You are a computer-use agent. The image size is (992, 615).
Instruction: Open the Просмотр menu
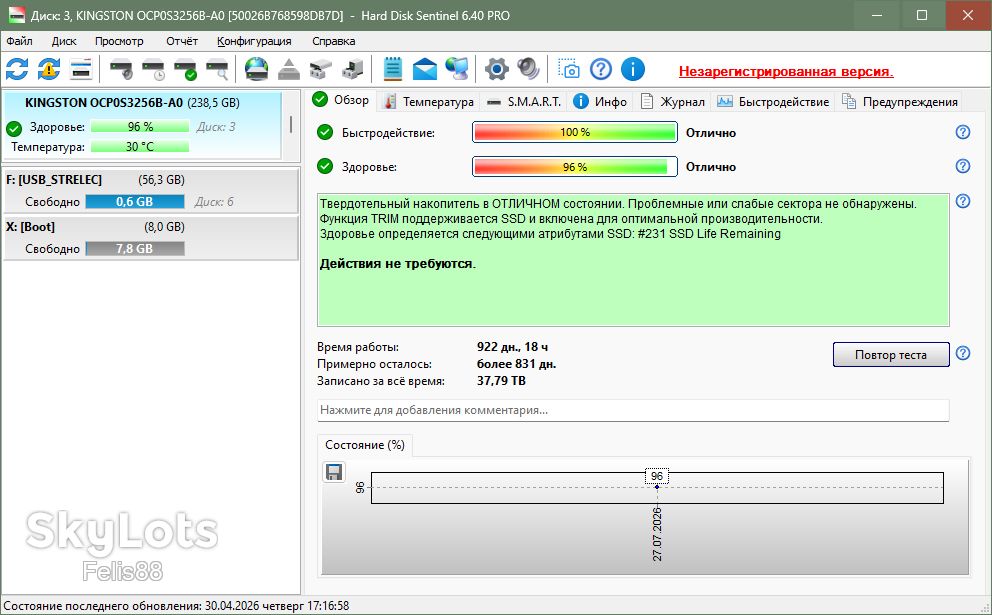(119, 41)
